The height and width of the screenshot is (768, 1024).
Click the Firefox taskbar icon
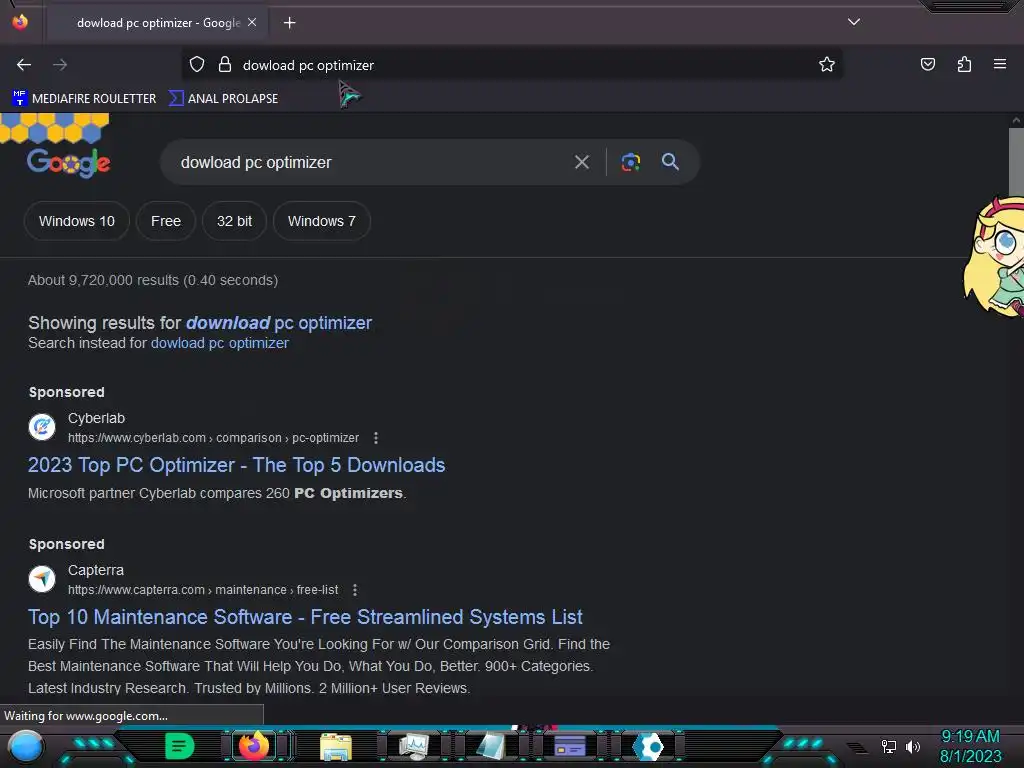[253, 745]
